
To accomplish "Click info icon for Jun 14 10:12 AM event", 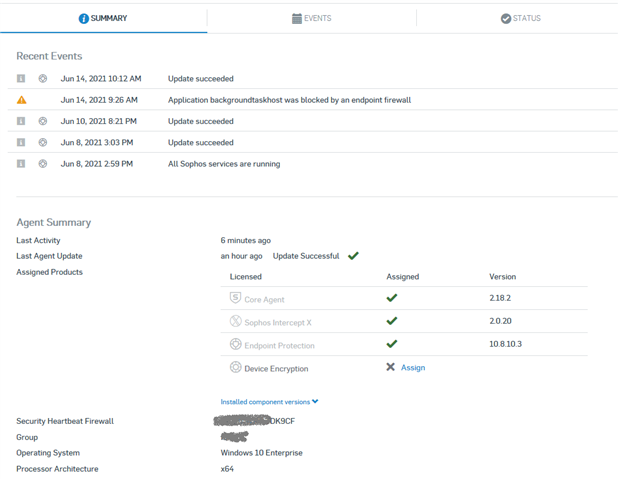I will tap(21, 78).
